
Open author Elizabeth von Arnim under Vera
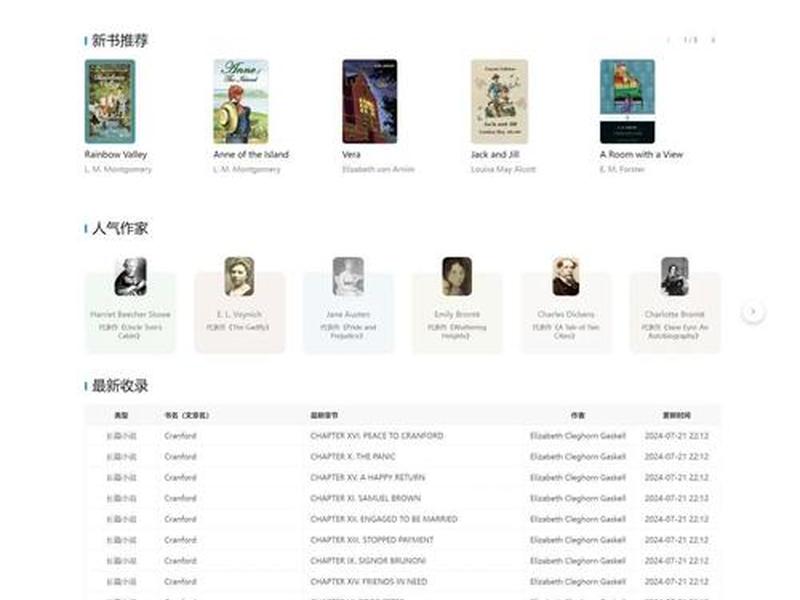point(378,169)
